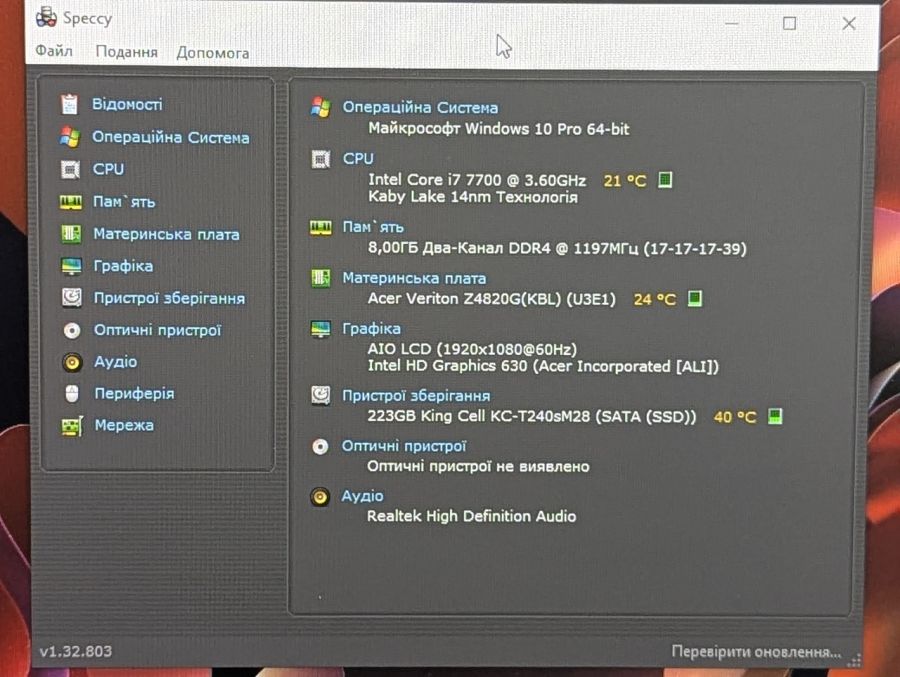Click the text Realtek High Definition Audio
Image resolution: width=900 pixels, height=677 pixels.
(471, 516)
